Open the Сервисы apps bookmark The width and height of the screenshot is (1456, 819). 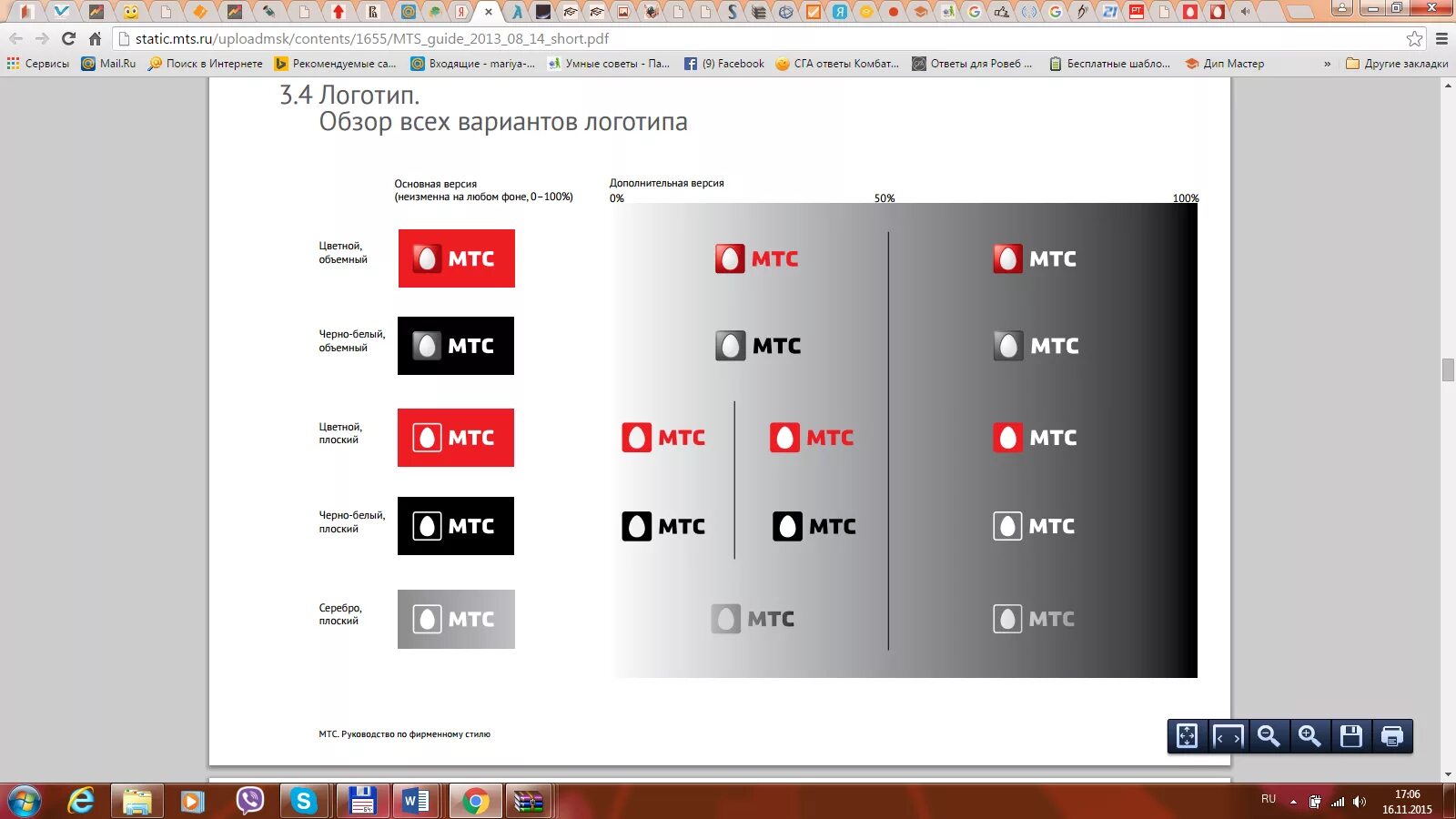38,64
